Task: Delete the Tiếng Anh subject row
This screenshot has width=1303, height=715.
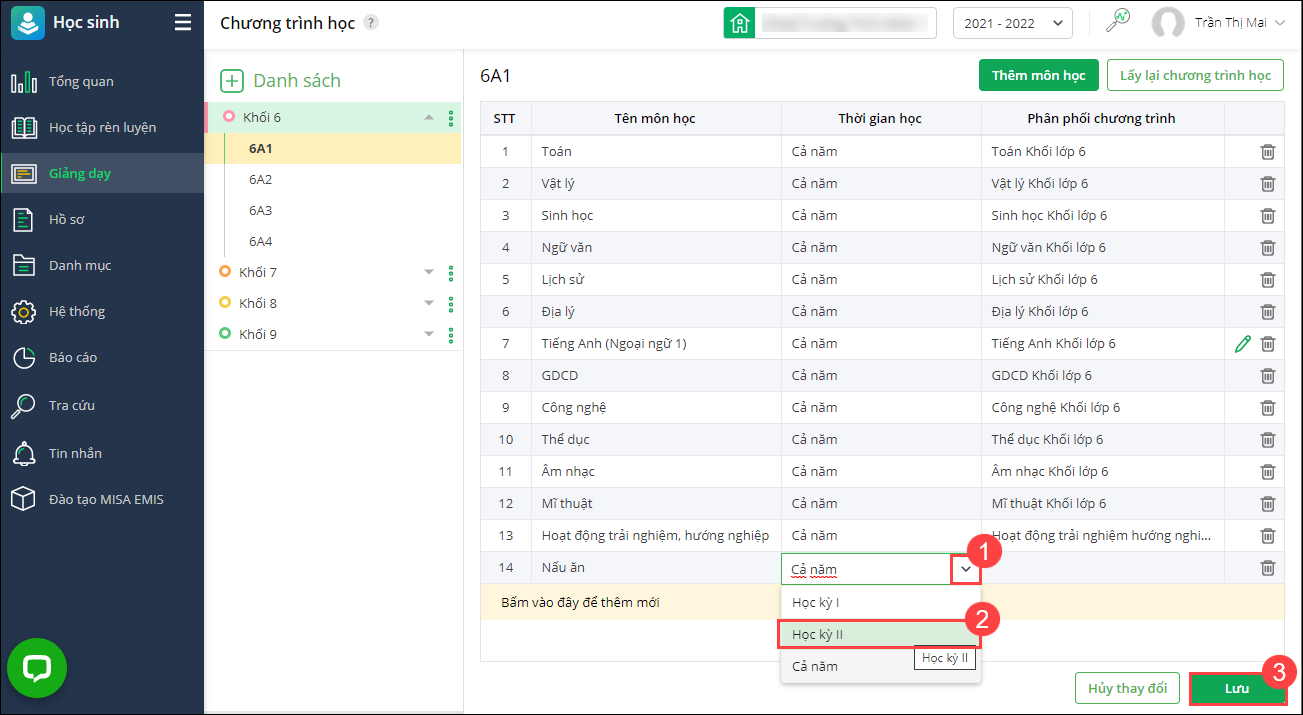Action: [x=1267, y=344]
